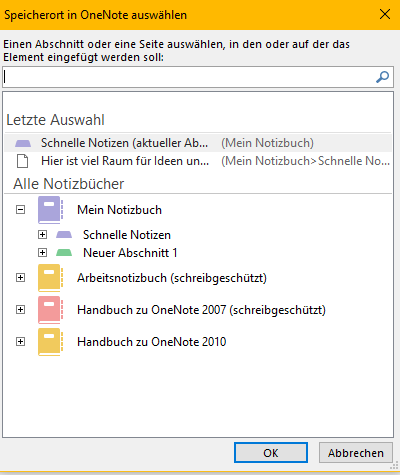Image resolution: width=400 pixels, height=475 pixels.
Task: Expand Handbuch zu OneNote 2010 notebook
Action: [x=21, y=342]
